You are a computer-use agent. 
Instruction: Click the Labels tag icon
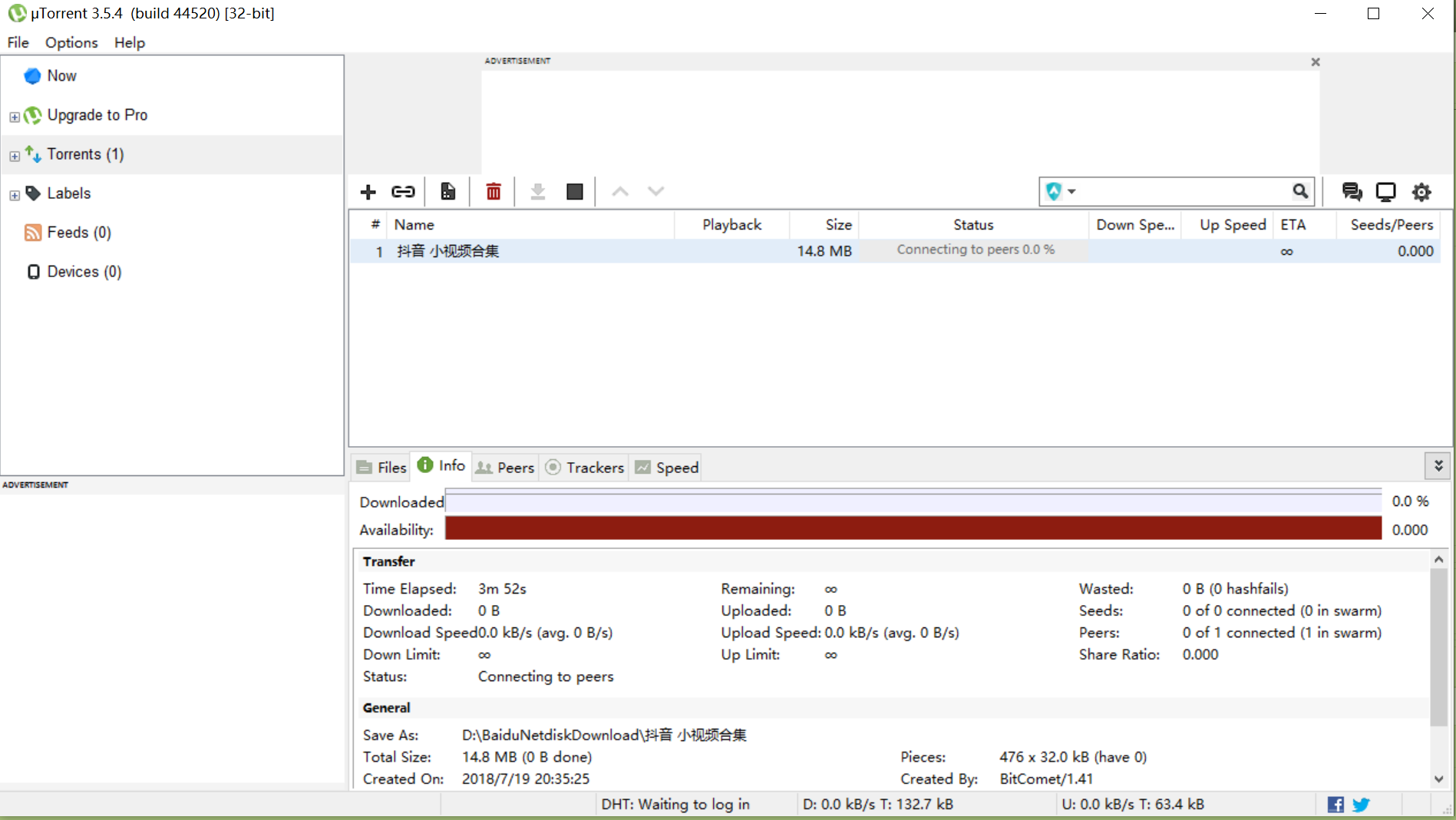pos(33,193)
